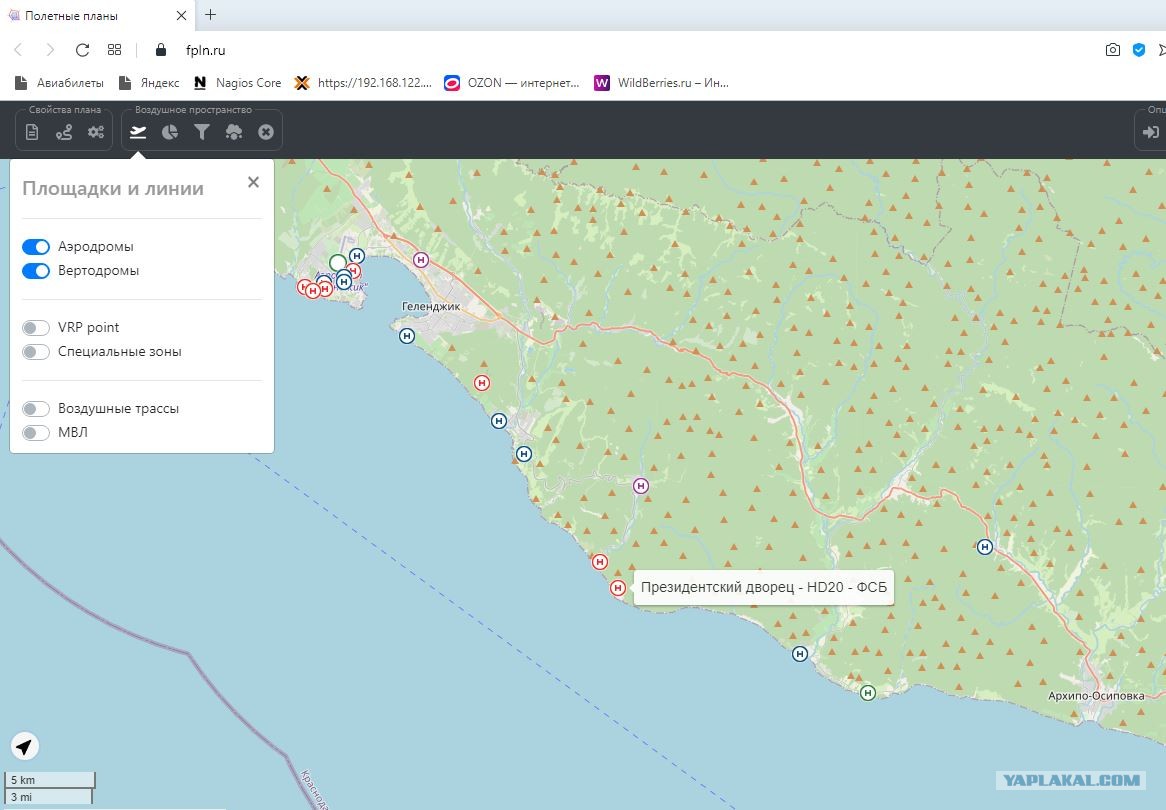Open the Авиабилеты bookmark
1166x810 pixels.
[x=60, y=83]
